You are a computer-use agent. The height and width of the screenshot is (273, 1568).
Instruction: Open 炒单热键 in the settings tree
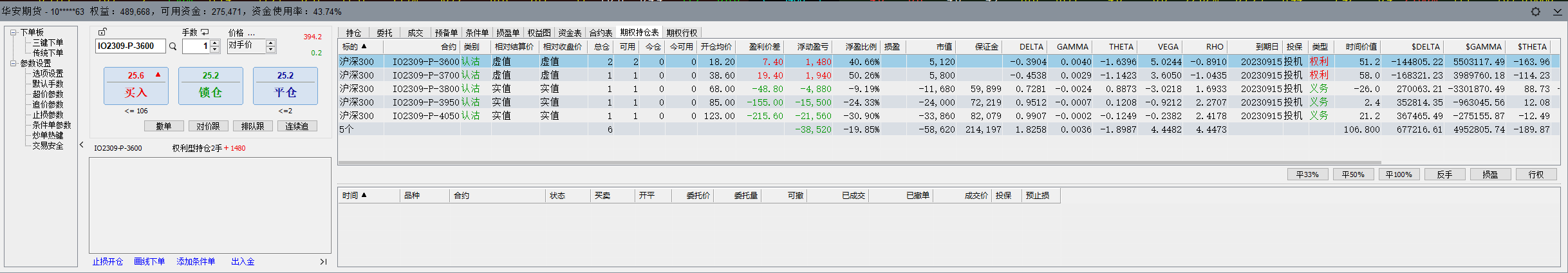48,135
